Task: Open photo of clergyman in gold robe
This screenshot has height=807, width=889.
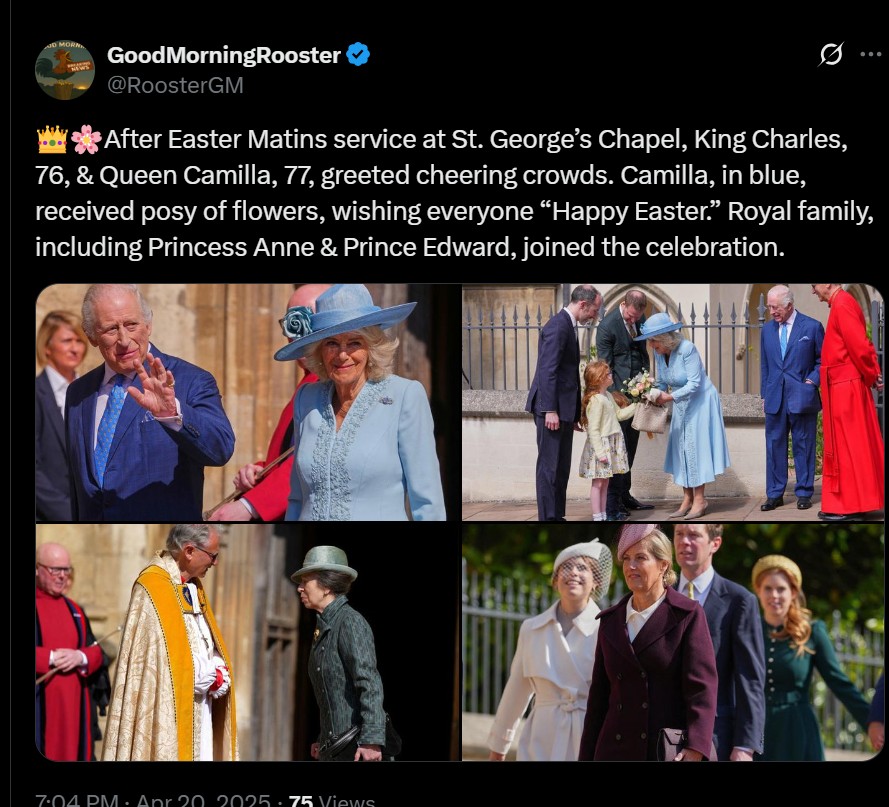Action: [x=248, y=642]
